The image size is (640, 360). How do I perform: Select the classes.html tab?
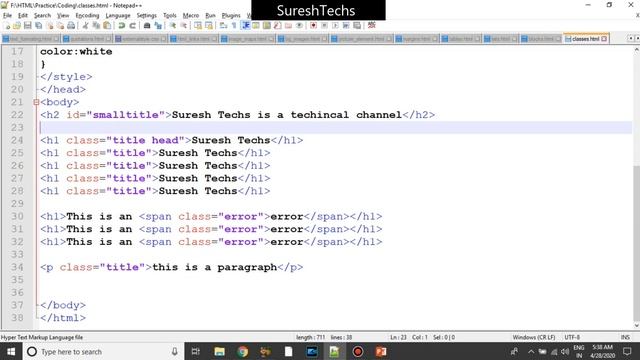tap(586, 39)
